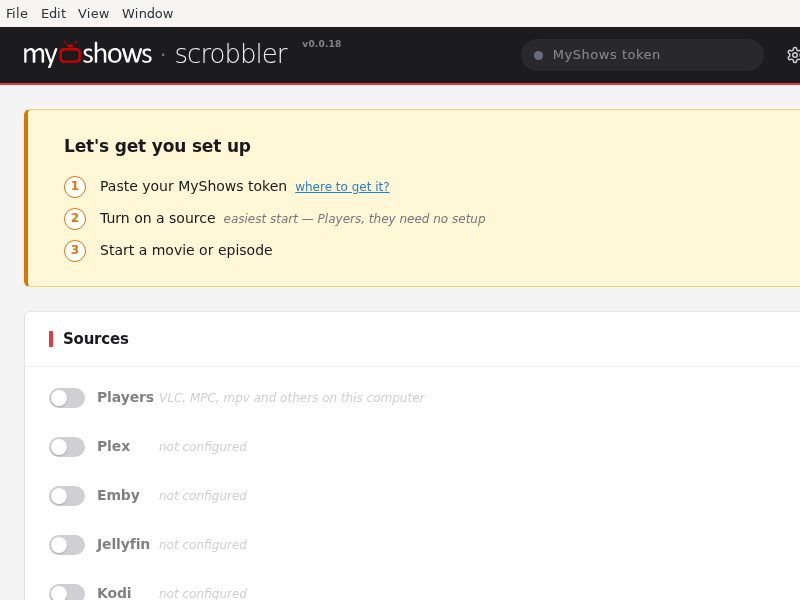Click 'Start a movie or episode' step text
This screenshot has height=600, width=800.
tap(186, 251)
